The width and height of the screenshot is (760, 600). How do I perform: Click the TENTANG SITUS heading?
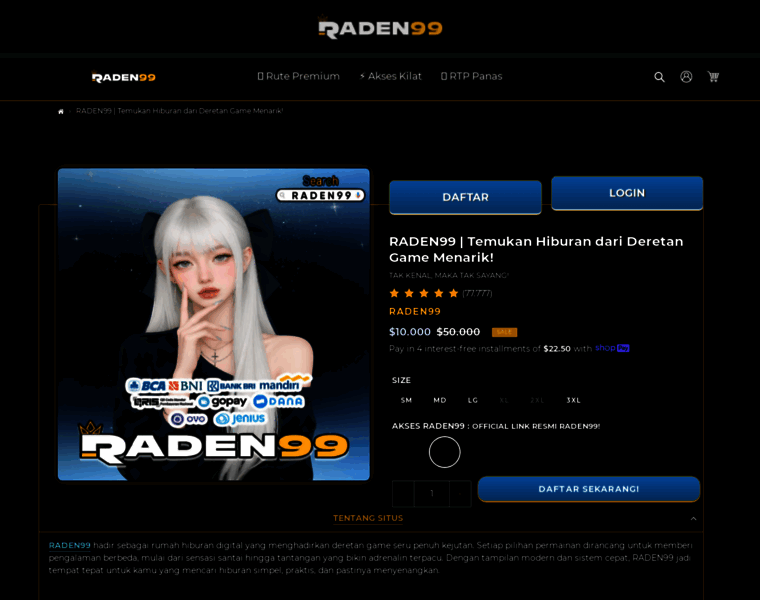[x=368, y=518]
